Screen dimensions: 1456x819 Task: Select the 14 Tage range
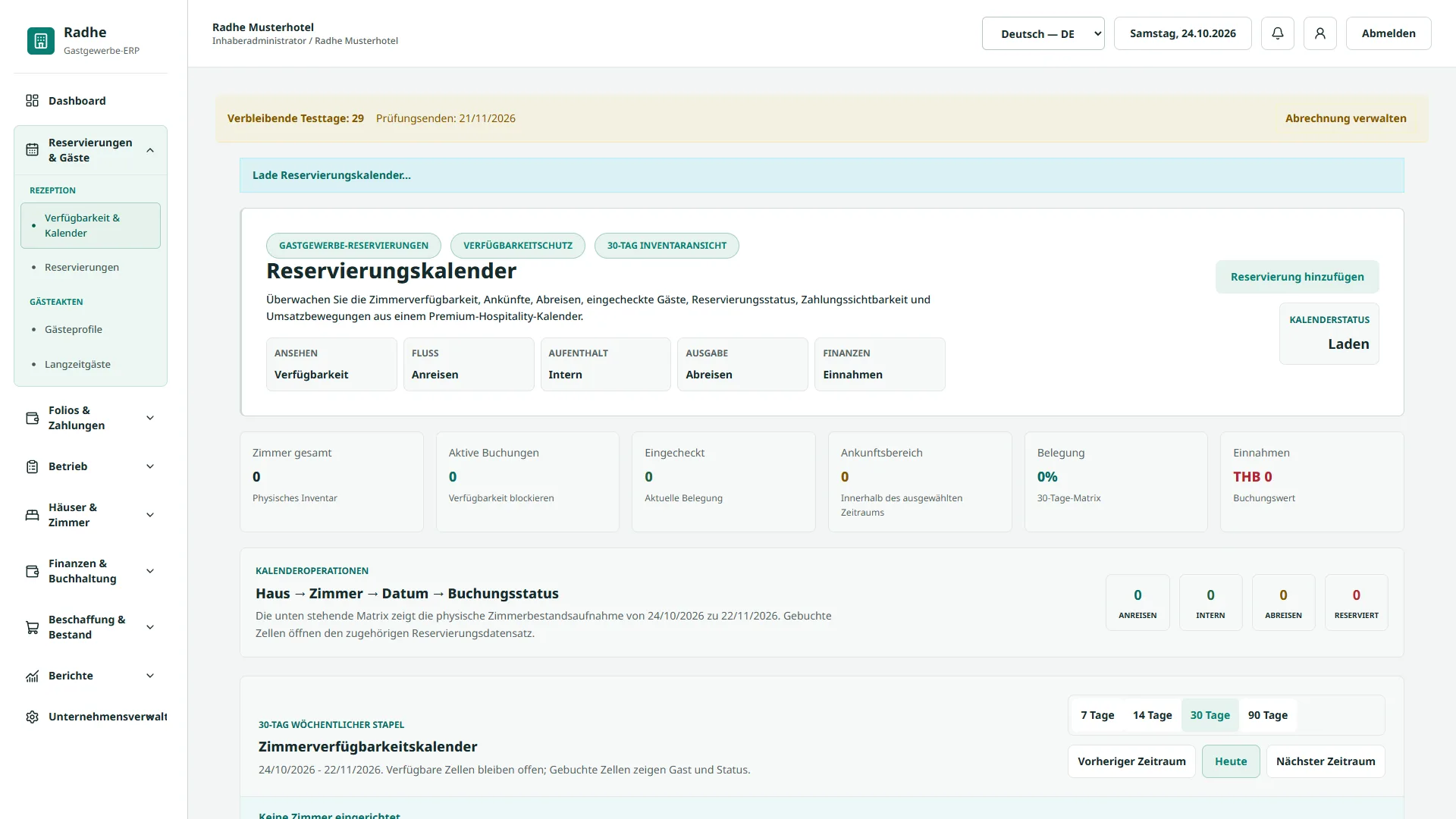point(1152,715)
